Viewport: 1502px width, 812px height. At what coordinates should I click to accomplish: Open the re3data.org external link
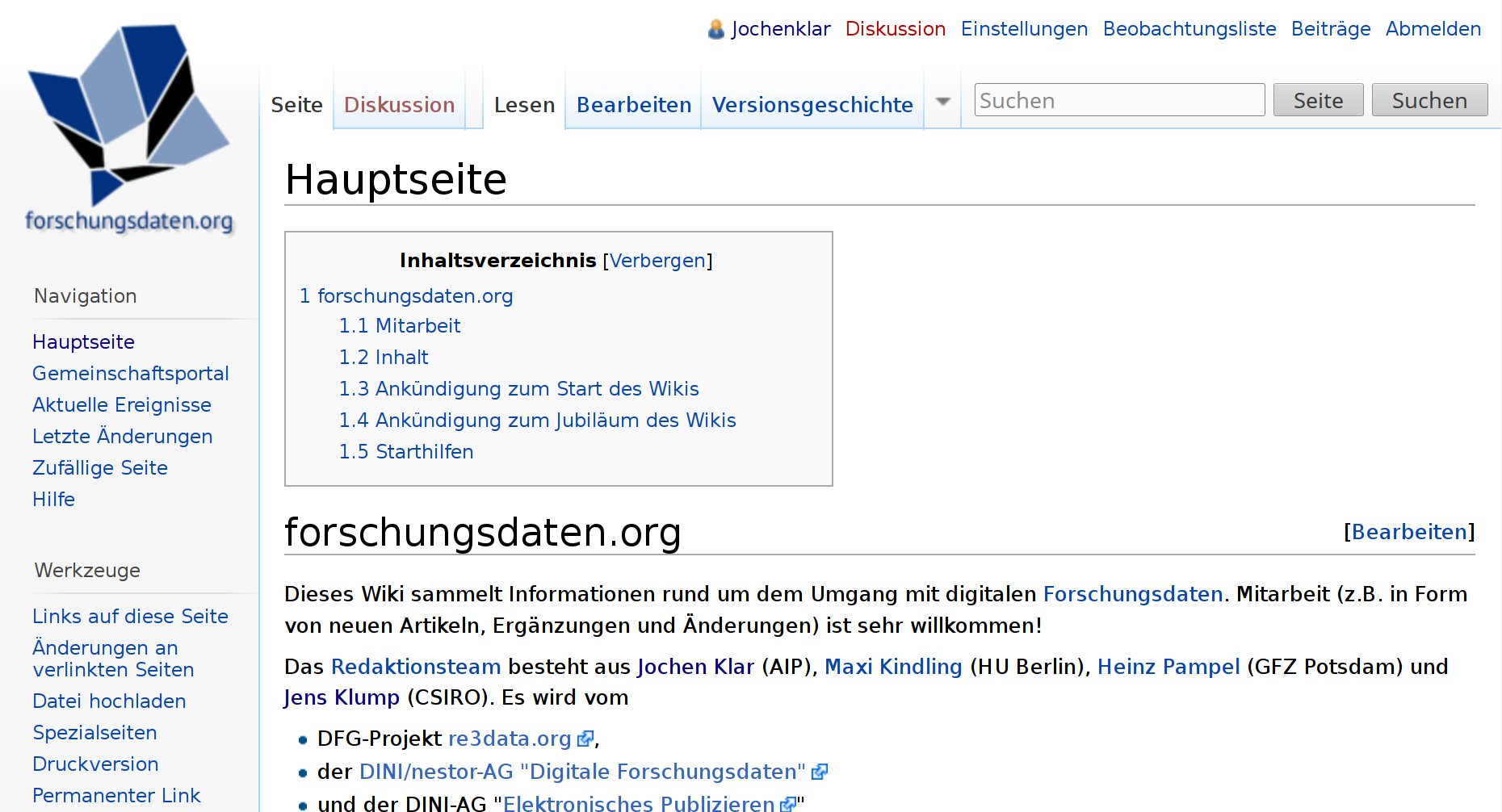click(x=510, y=739)
